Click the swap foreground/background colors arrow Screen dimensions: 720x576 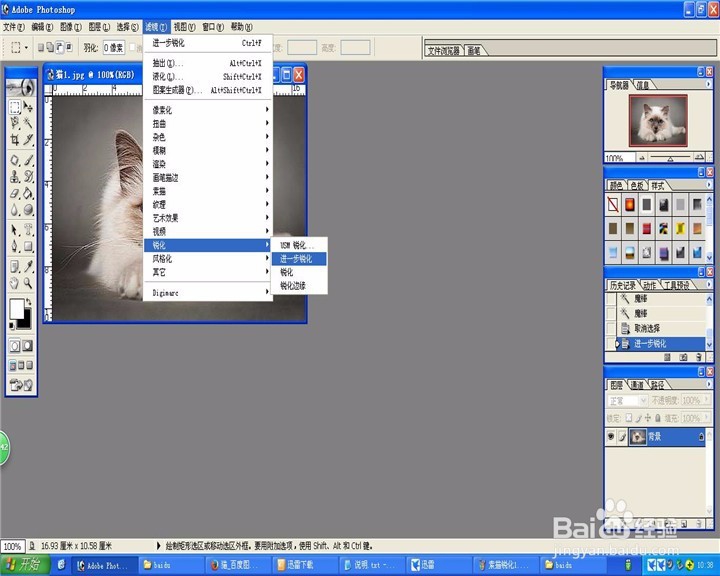28,302
